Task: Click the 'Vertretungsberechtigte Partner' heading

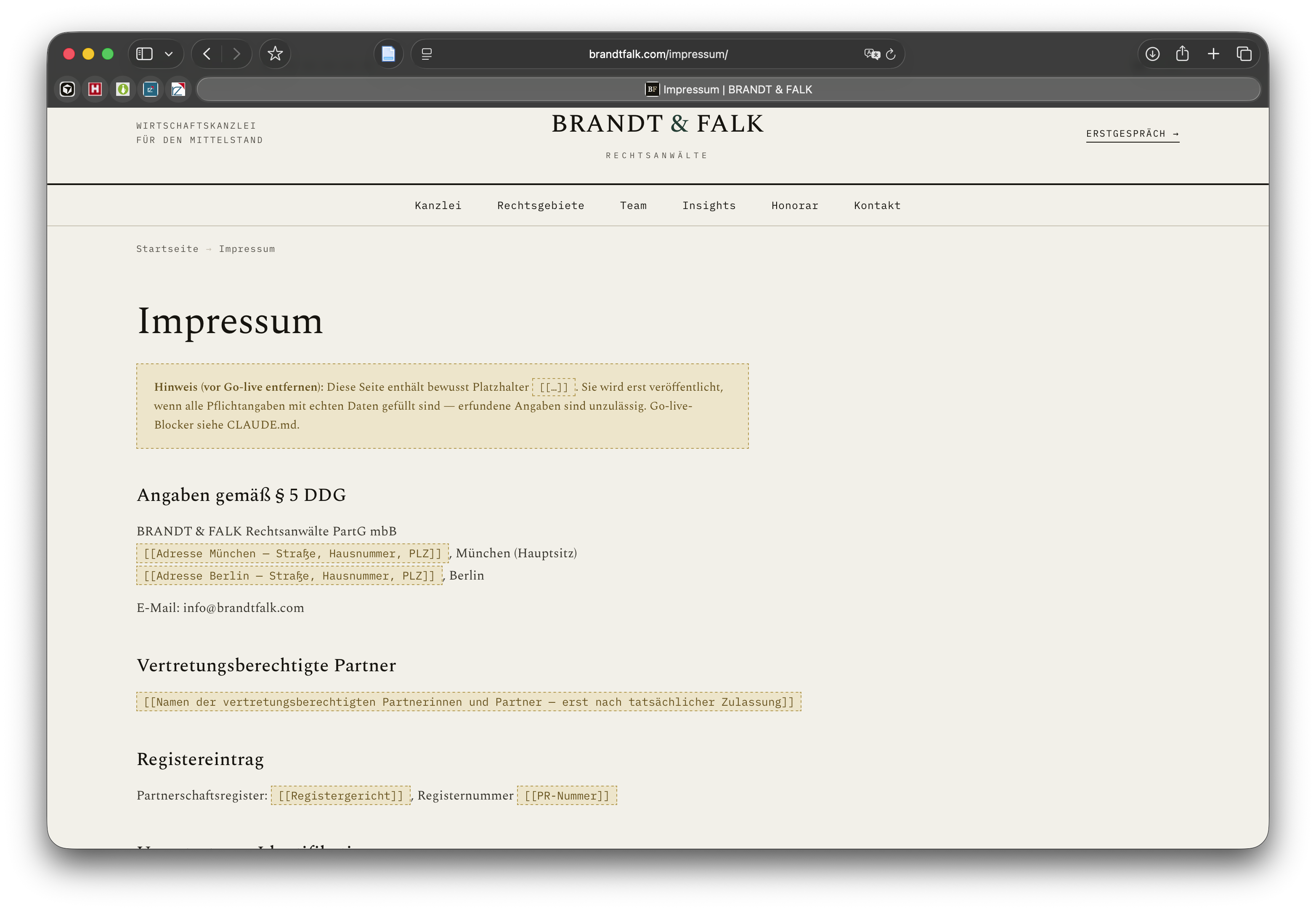Action: (x=266, y=665)
